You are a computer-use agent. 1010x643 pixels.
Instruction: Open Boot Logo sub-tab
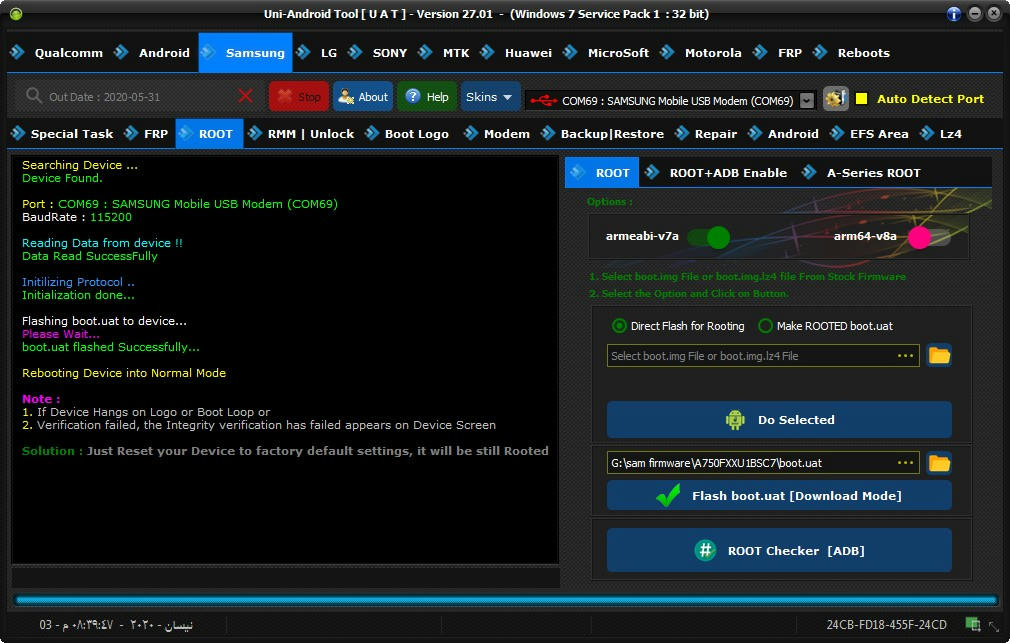pos(408,134)
